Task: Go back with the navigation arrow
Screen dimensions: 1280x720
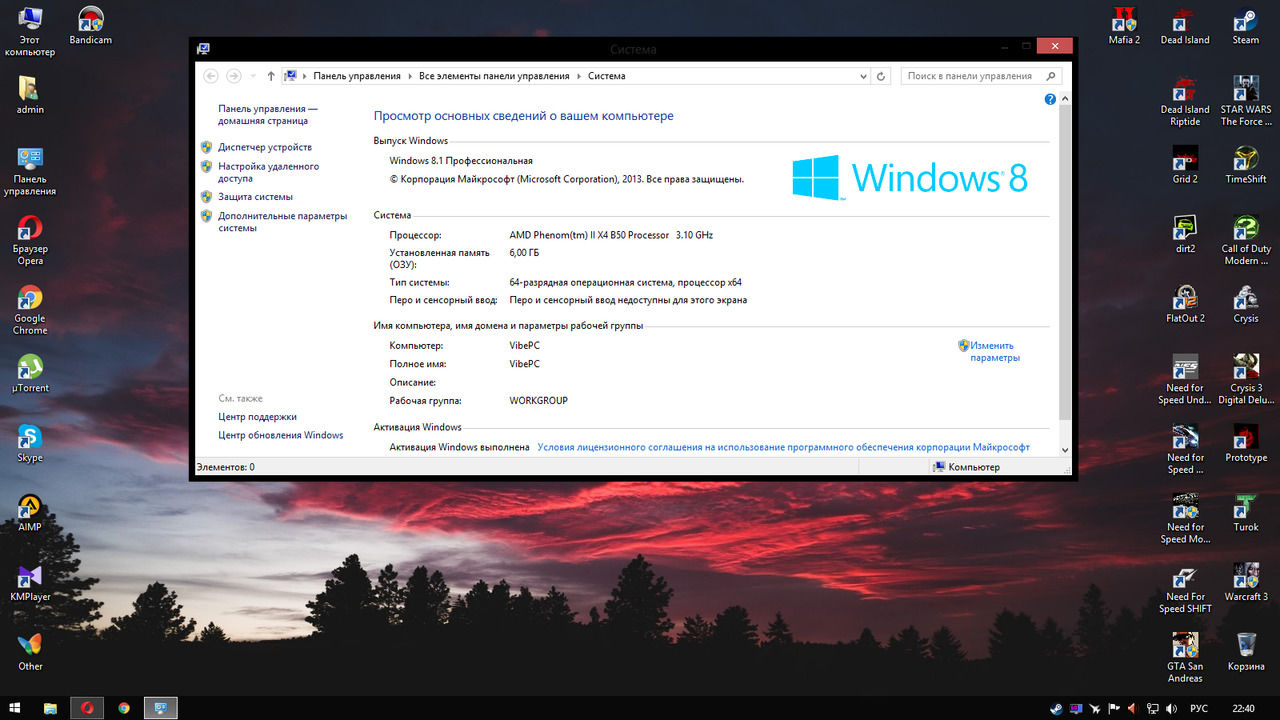Action: (211, 76)
